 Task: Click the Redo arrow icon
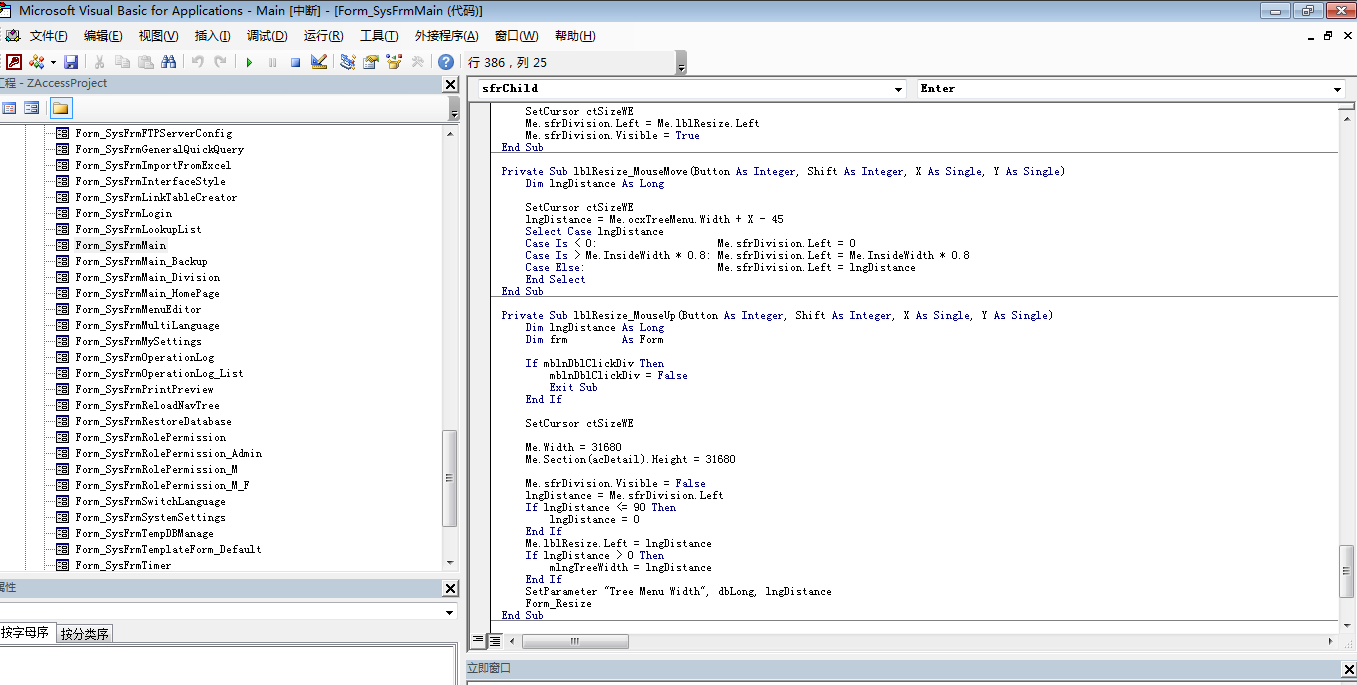[x=221, y=62]
